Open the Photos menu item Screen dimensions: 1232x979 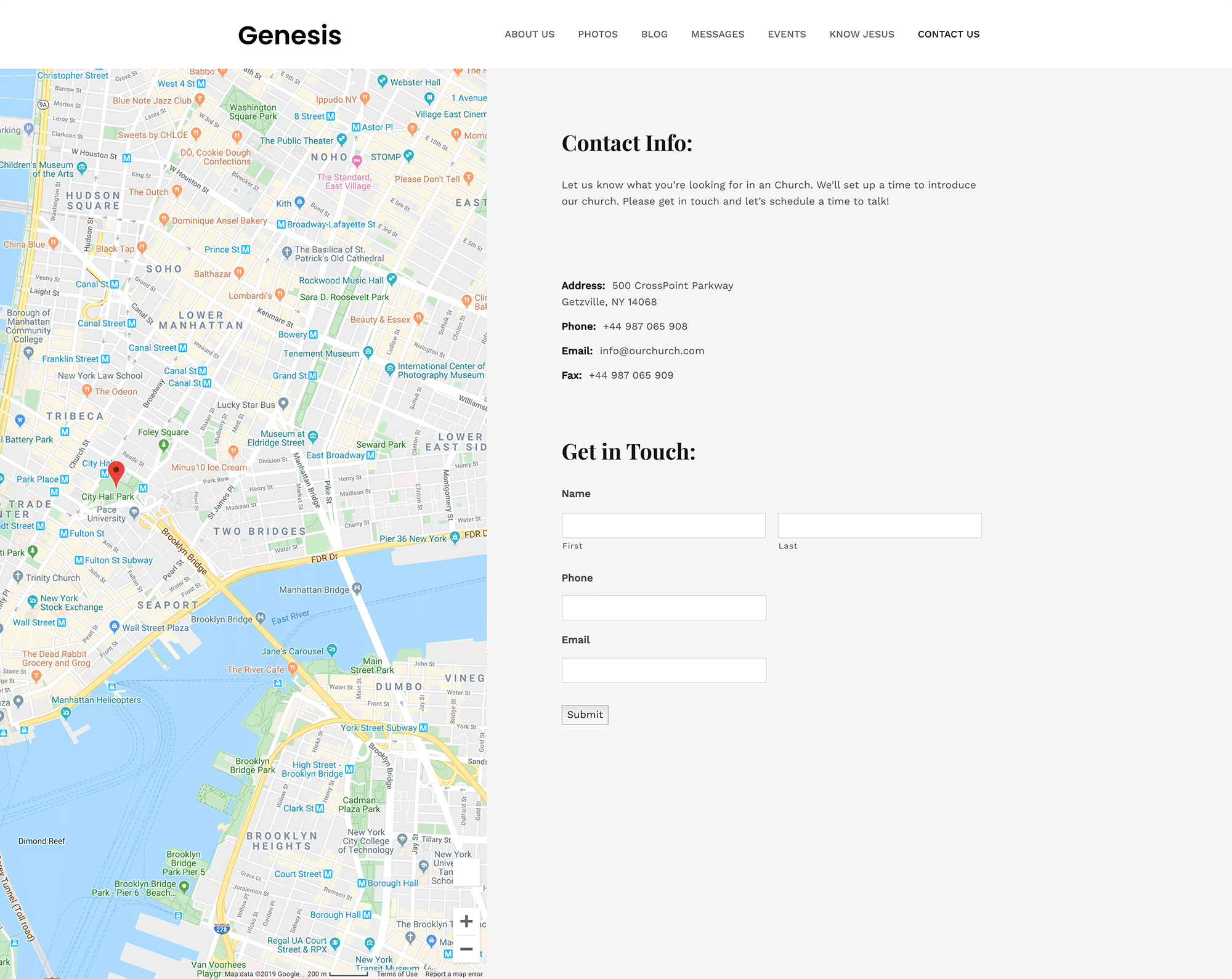click(598, 35)
